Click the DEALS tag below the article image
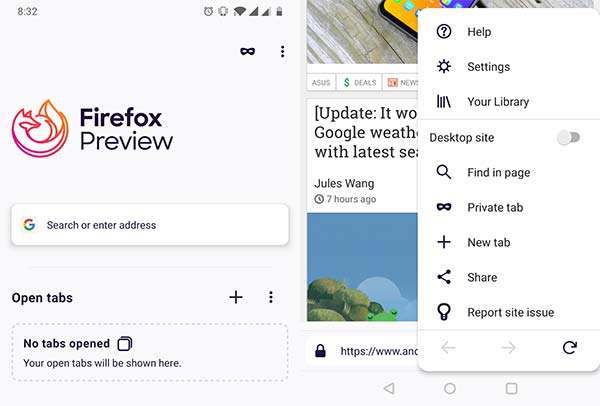Image resolution: width=600 pixels, height=406 pixels. (x=360, y=82)
